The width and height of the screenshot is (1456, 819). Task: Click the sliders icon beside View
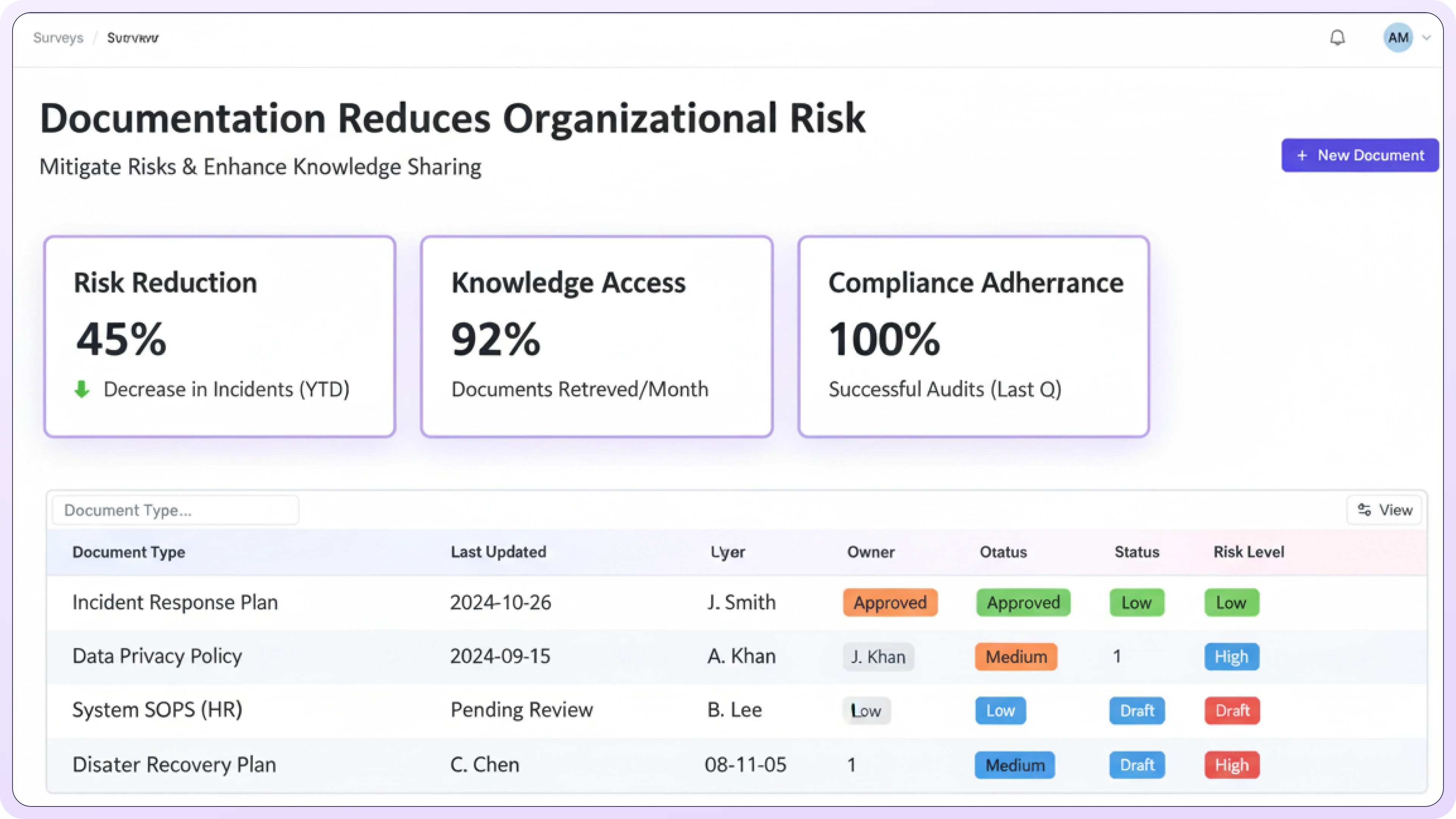coord(1365,510)
